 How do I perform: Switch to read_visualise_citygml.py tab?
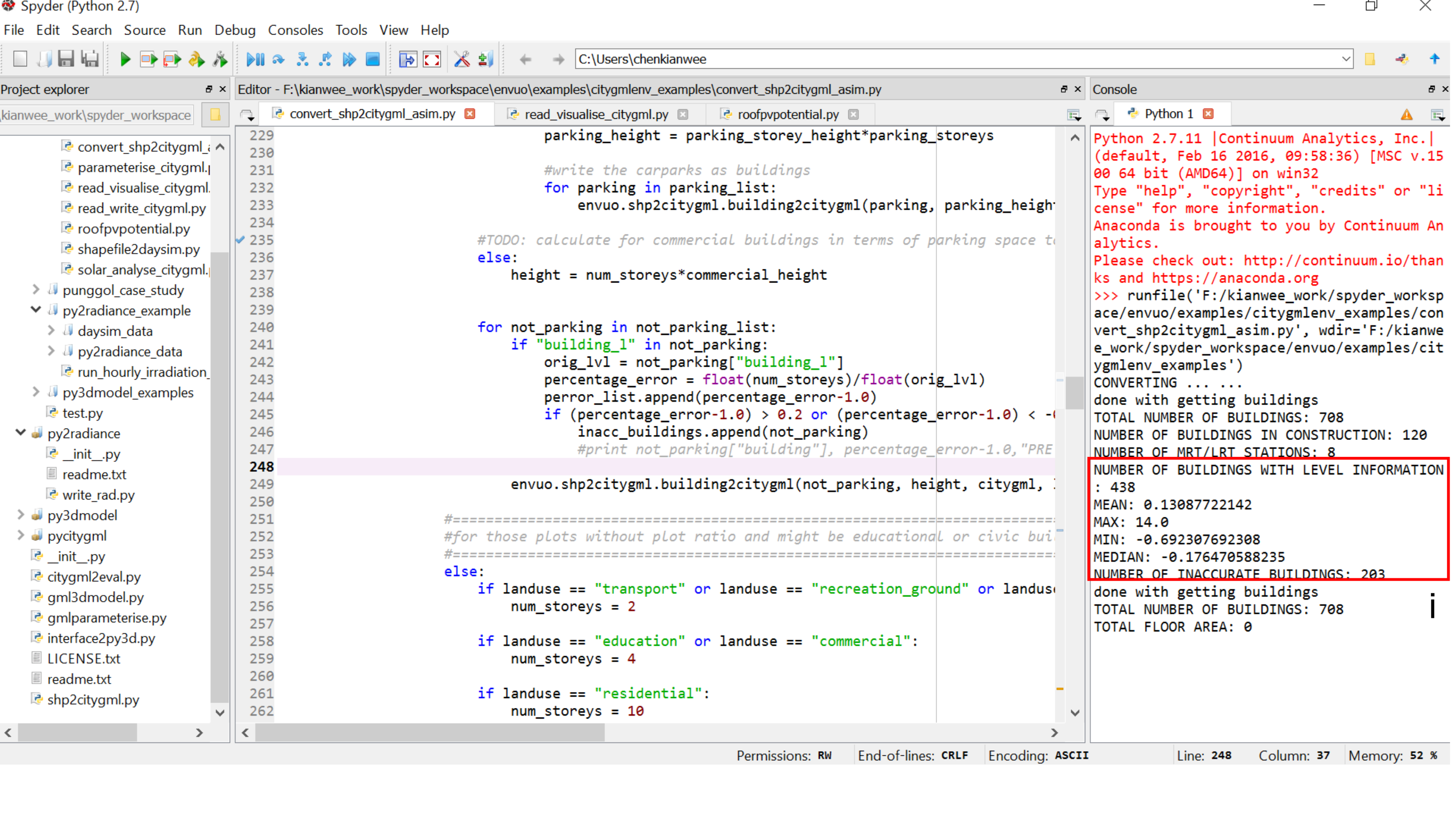coord(596,114)
